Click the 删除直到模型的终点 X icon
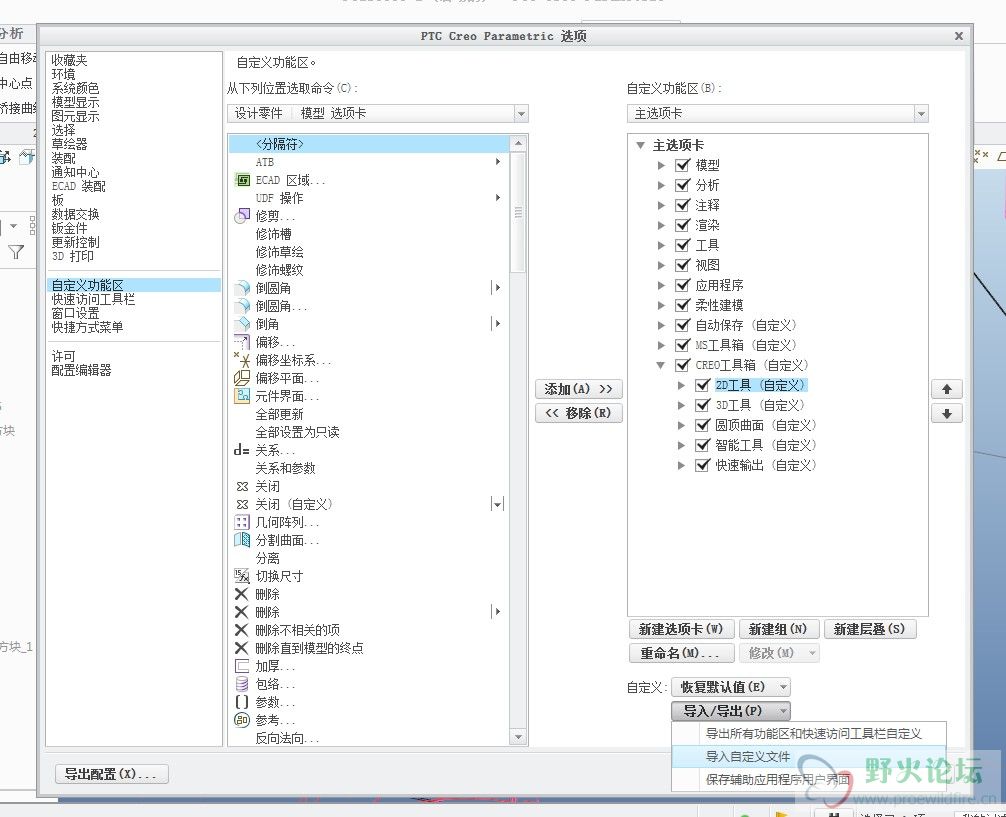The image size is (1006, 817). point(241,648)
